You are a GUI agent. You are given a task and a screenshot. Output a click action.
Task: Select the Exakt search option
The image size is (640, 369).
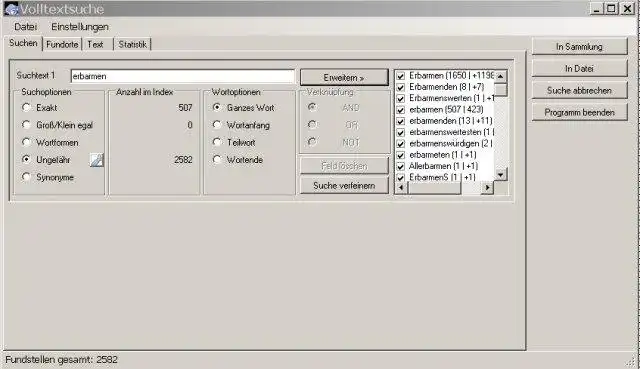tap(27, 107)
